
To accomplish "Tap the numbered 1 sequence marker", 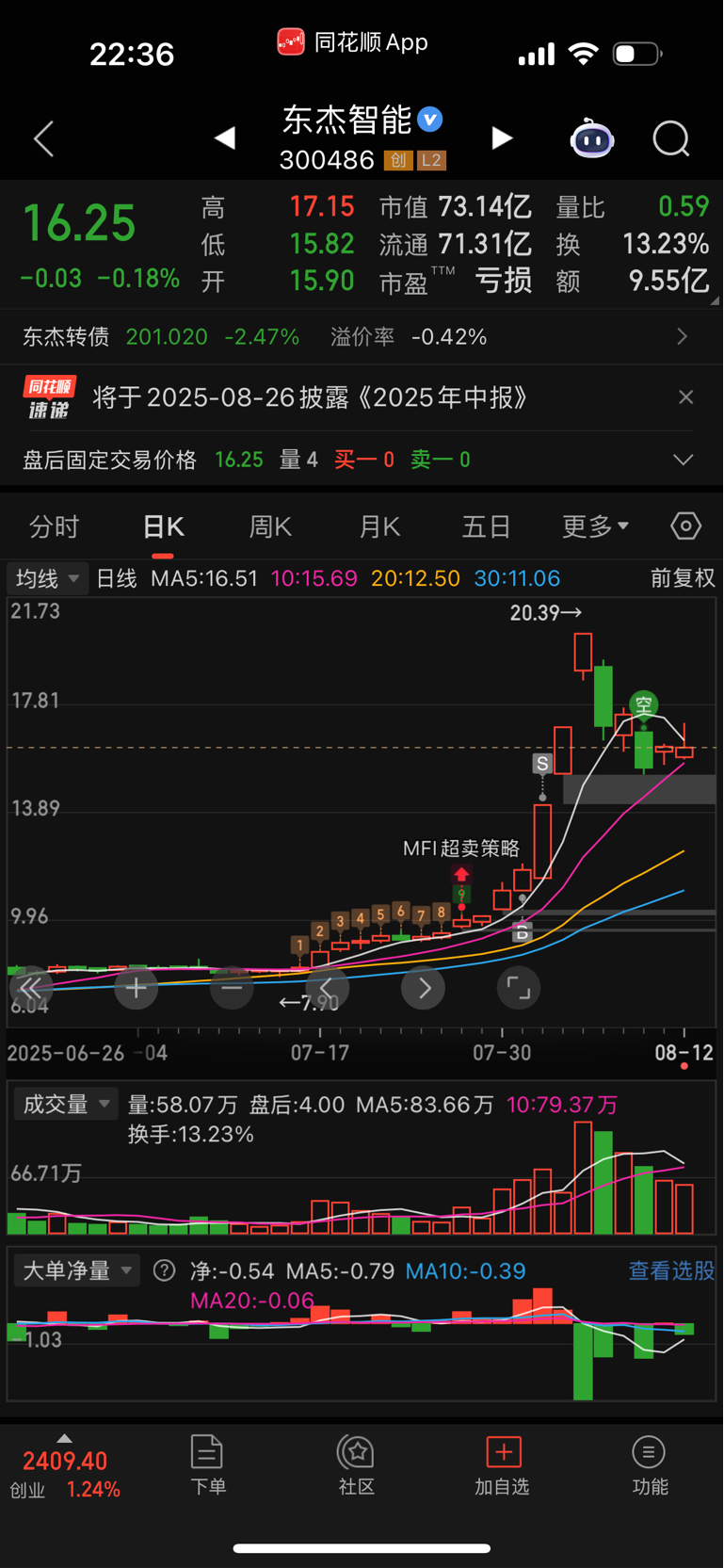I will [x=300, y=946].
